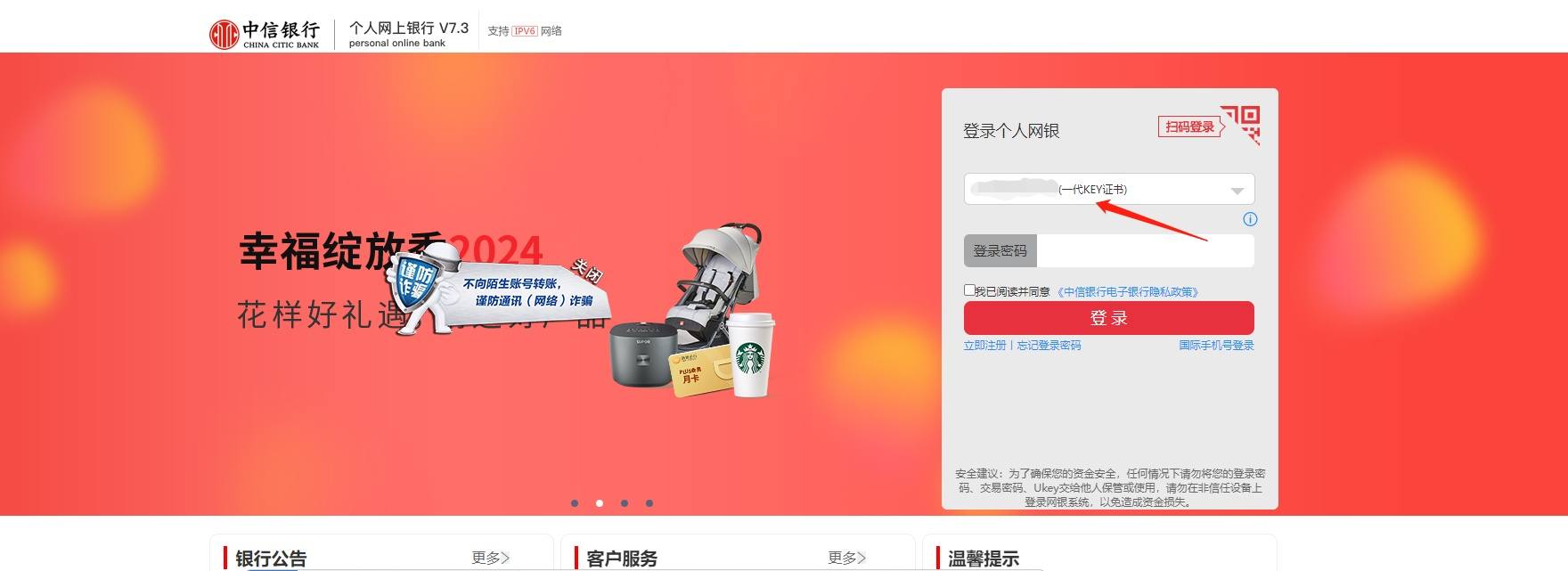Expand 更多 next to 客户服务

point(847,558)
